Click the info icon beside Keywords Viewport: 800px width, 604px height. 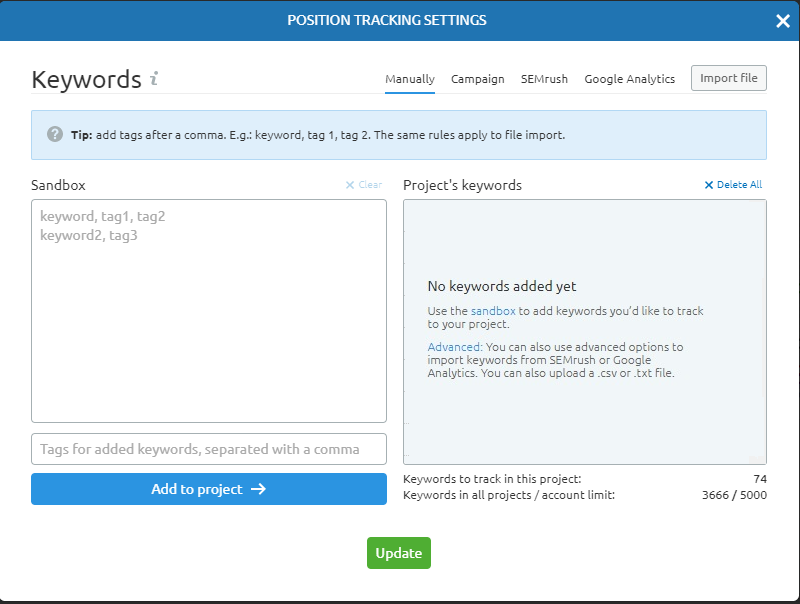(x=154, y=79)
